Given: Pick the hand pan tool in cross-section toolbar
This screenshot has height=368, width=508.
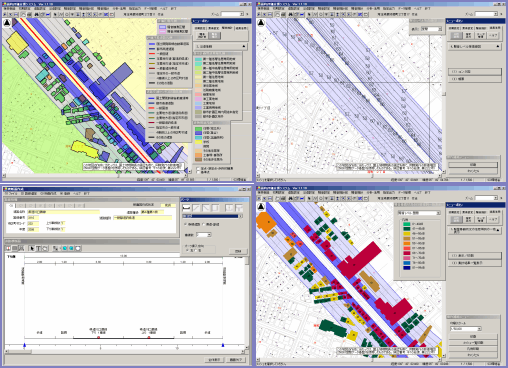Looking at the screenshot, I should pos(45,248).
